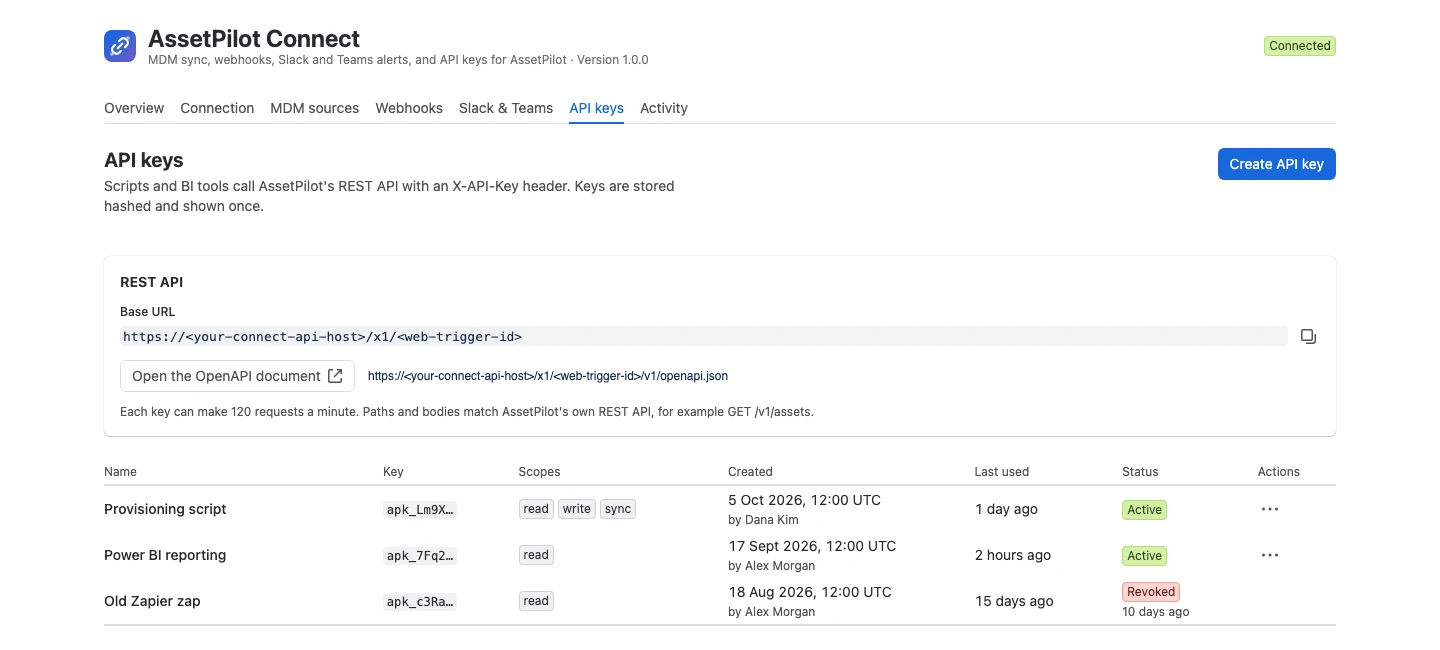View the Activity tab

point(664,108)
